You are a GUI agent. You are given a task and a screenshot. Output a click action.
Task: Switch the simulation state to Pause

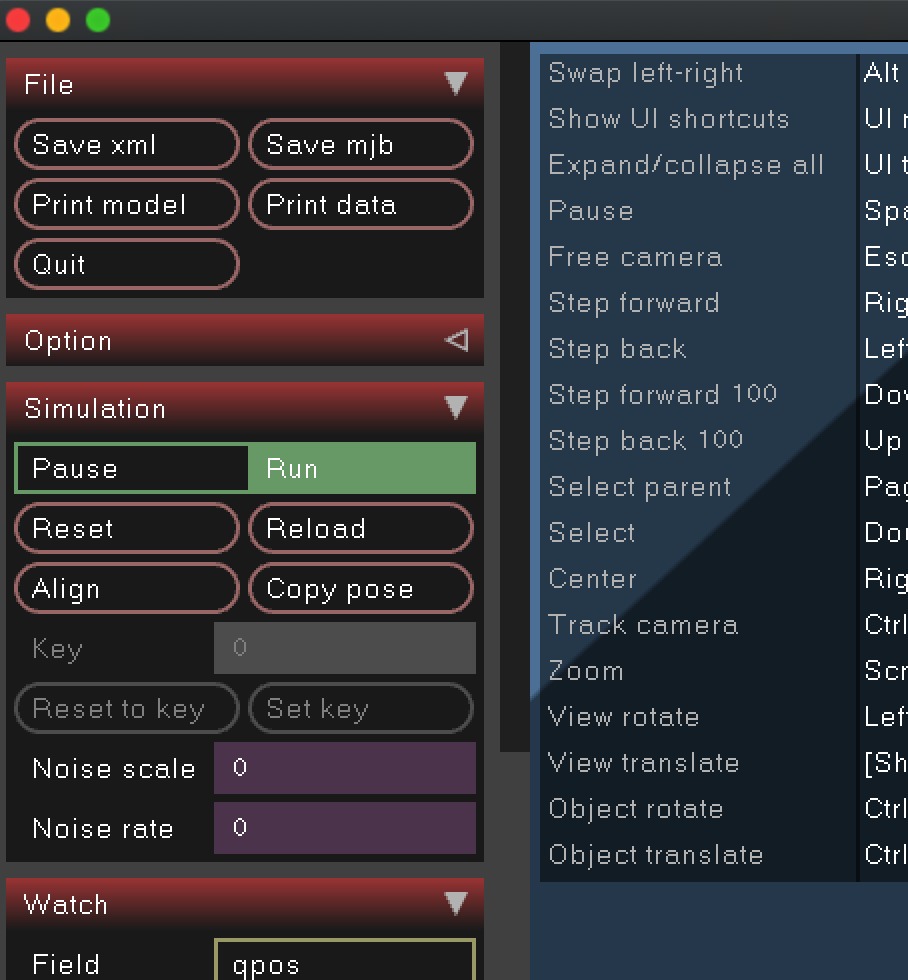(x=130, y=468)
